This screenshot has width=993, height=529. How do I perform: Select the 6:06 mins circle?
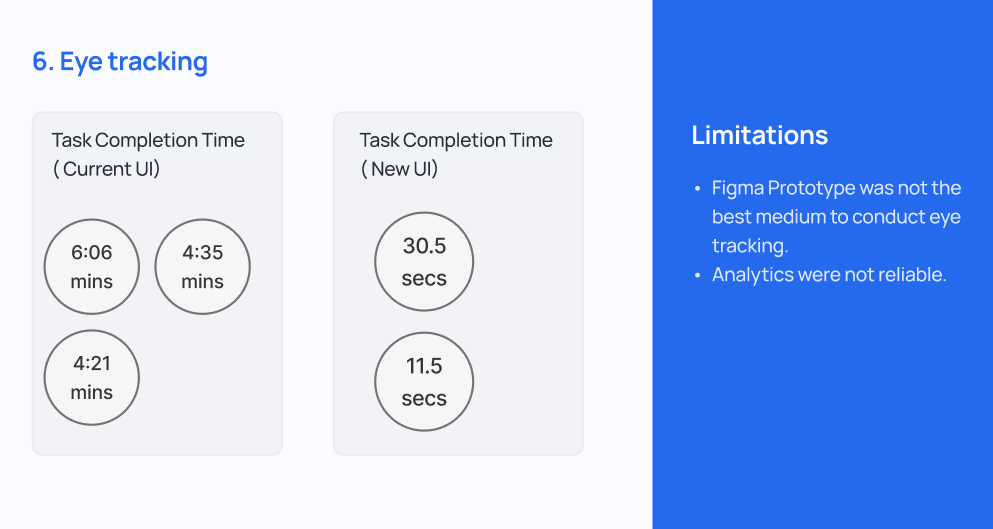click(92, 267)
